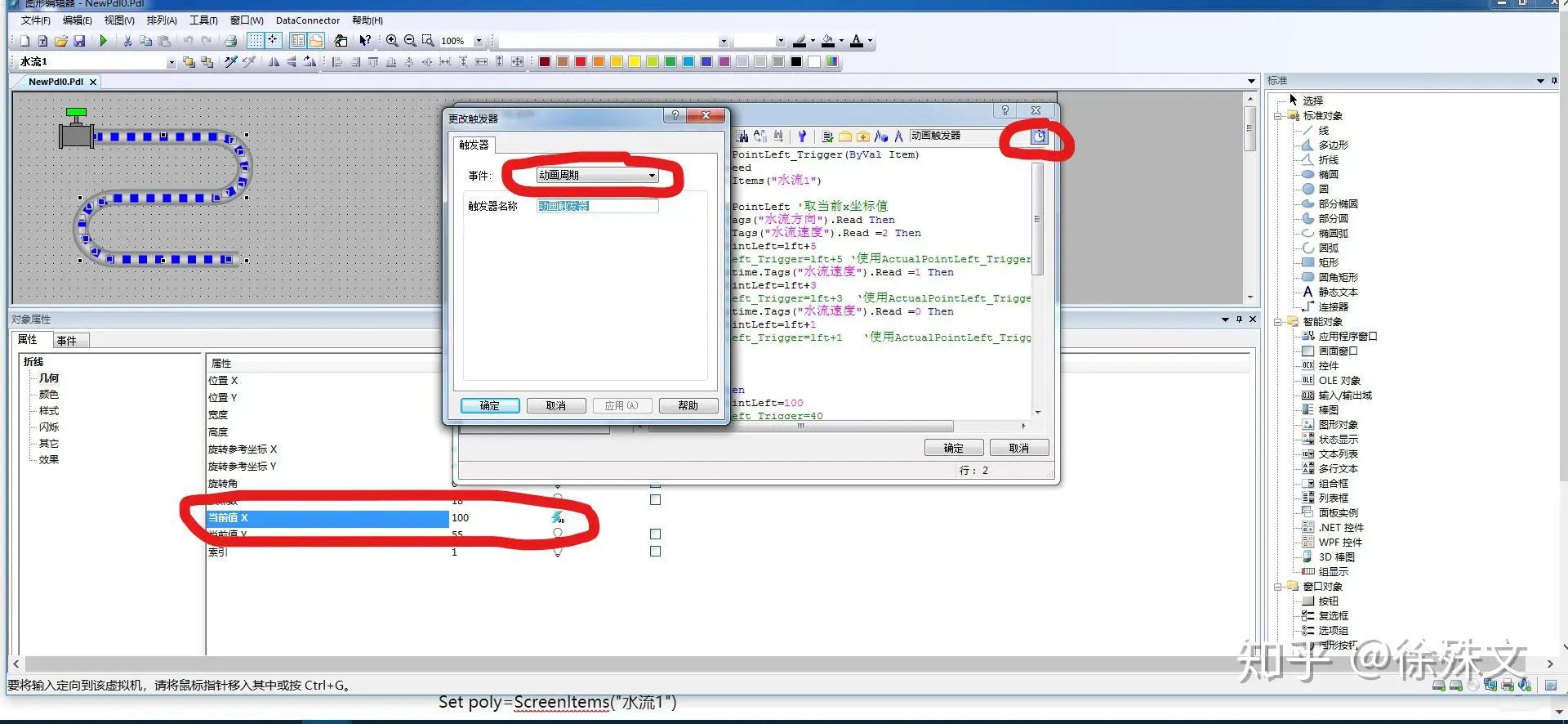The height and width of the screenshot is (724, 1568).
Task: Open the 水流1 object name dropdown
Action: [x=171, y=62]
